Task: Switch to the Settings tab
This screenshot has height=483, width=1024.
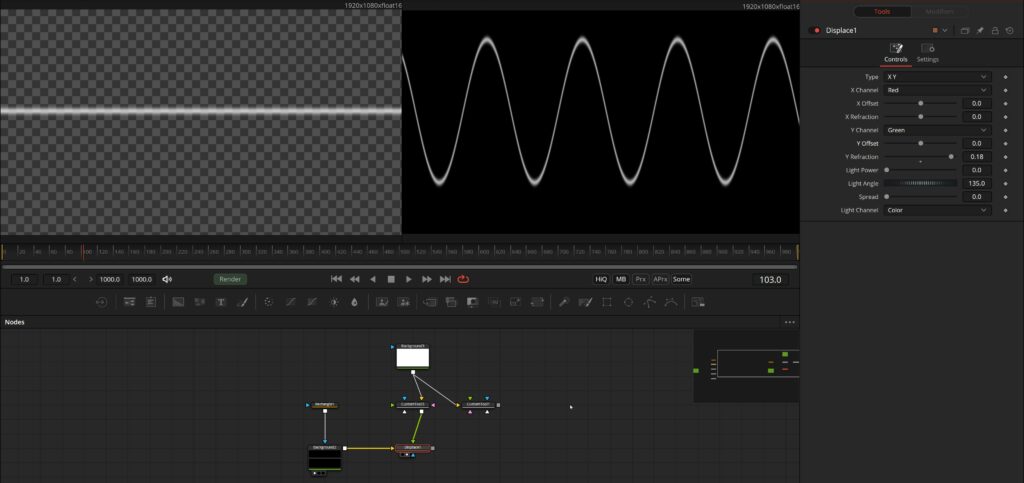Action: click(927, 53)
